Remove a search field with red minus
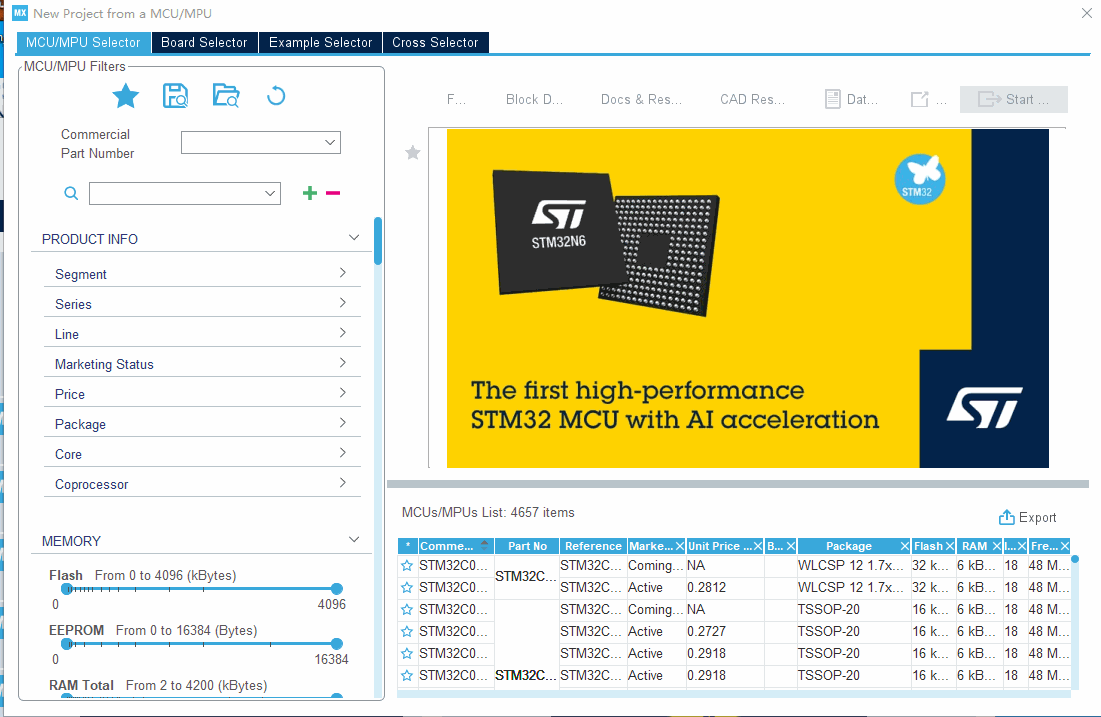The image size is (1101, 717). [x=333, y=193]
